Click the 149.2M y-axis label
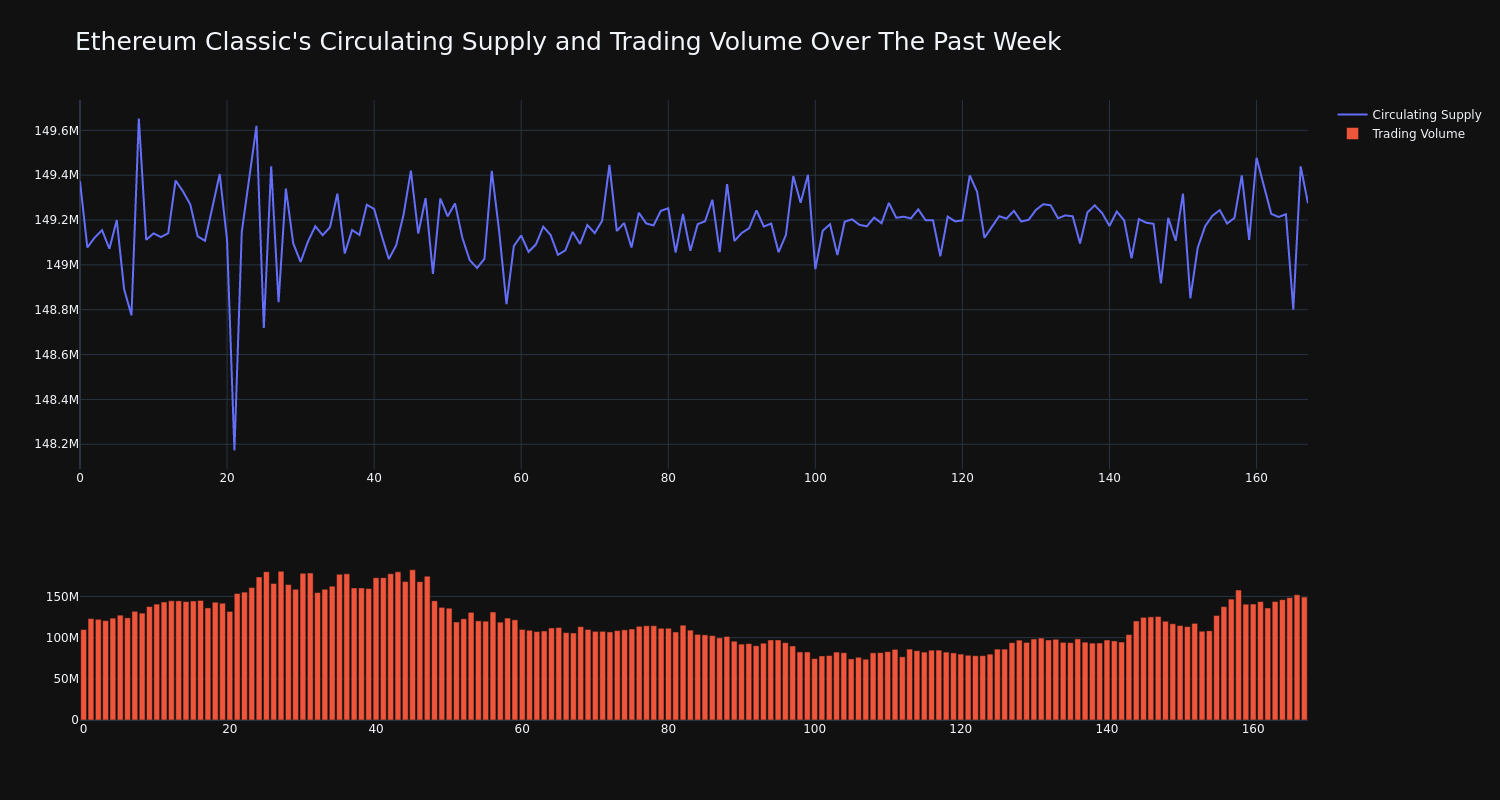 click(56, 220)
